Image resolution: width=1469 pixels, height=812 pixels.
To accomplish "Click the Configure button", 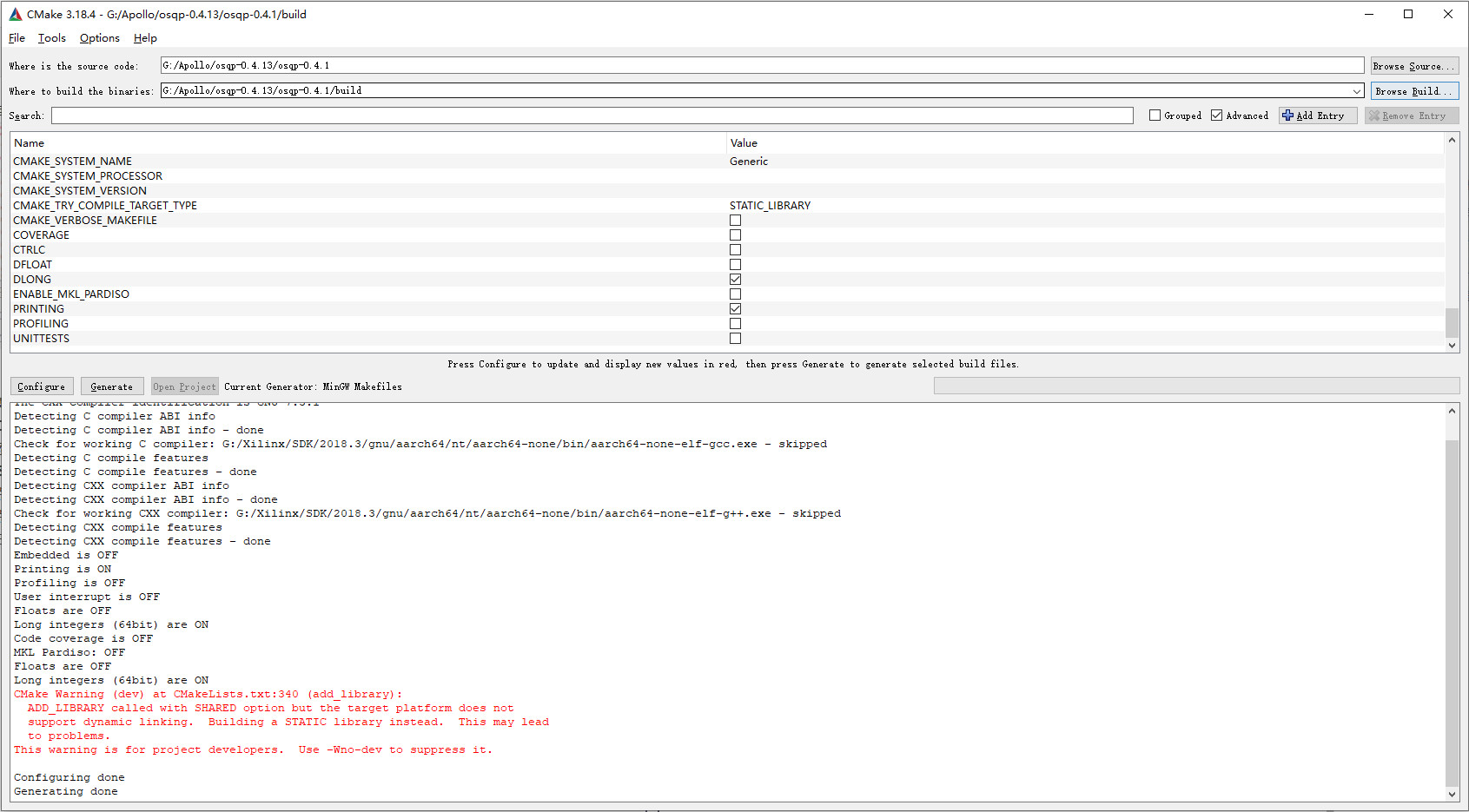I will coord(42,386).
